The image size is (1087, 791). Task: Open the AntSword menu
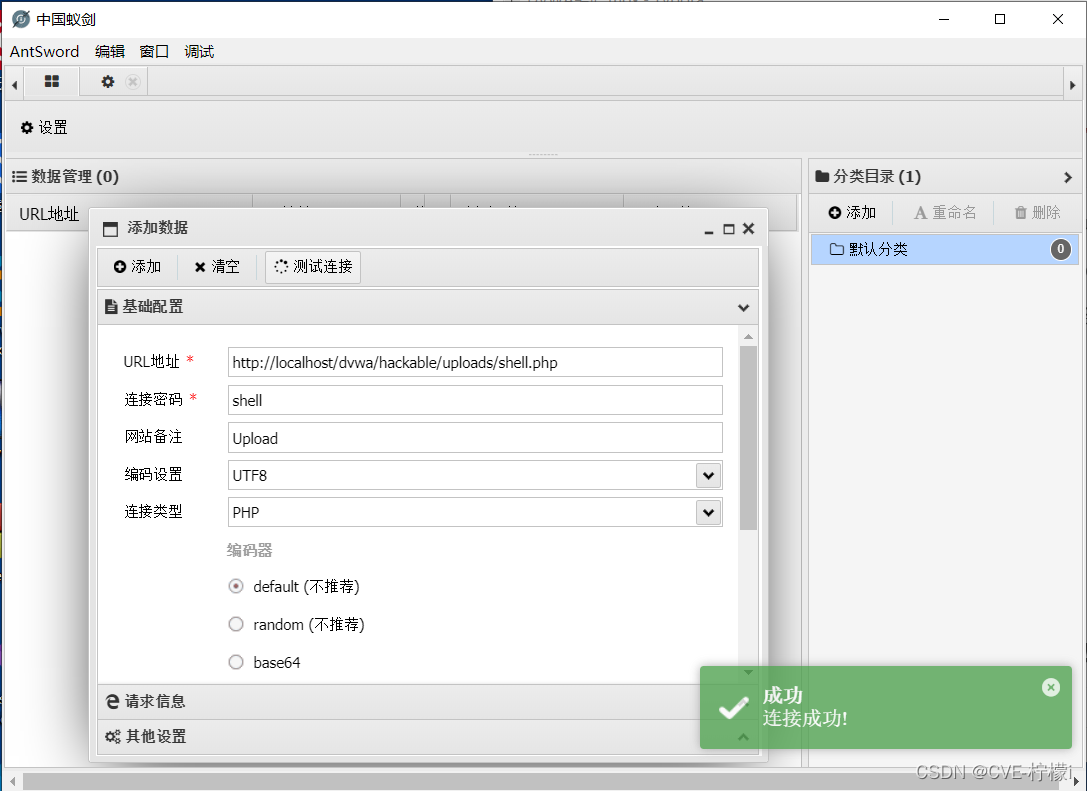44,51
